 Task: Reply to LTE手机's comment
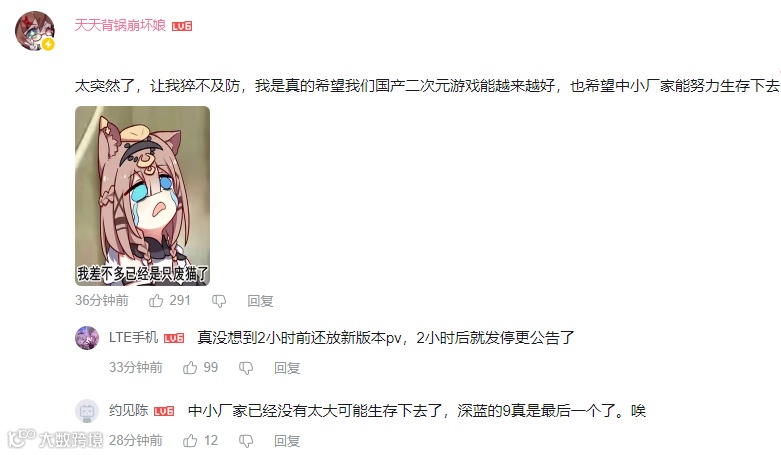tap(287, 368)
